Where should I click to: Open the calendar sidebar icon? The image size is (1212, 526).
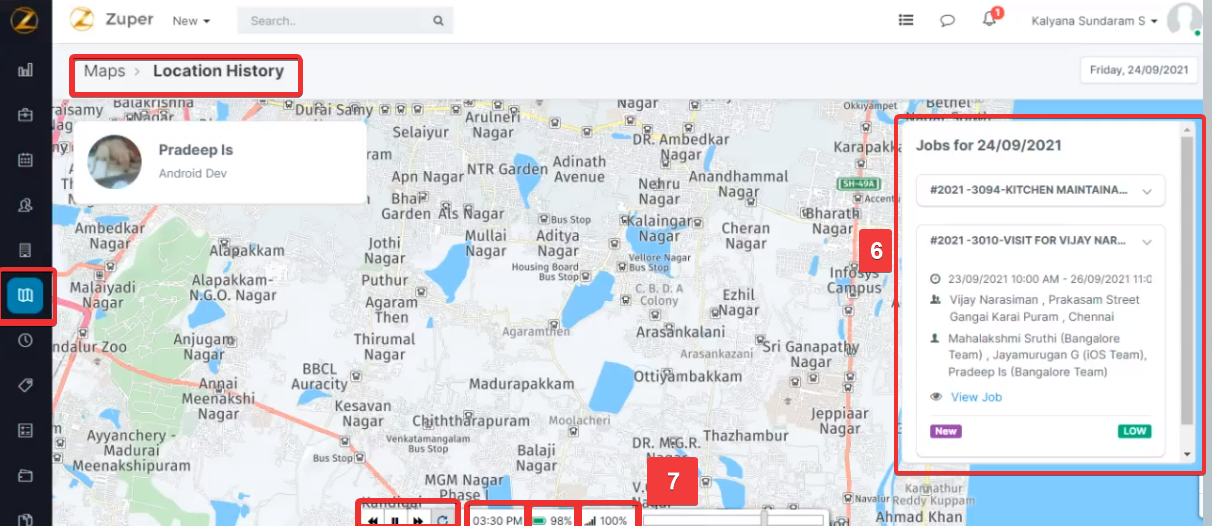pyautogui.click(x=26, y=160)
